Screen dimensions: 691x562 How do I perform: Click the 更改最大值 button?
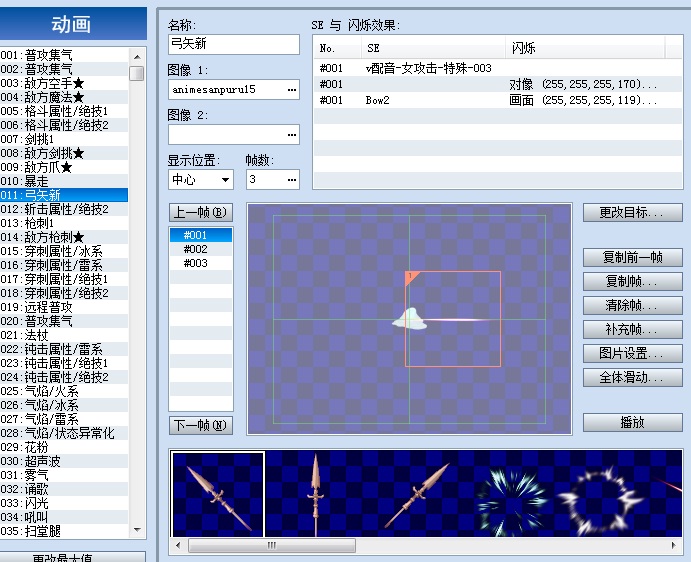73,557
